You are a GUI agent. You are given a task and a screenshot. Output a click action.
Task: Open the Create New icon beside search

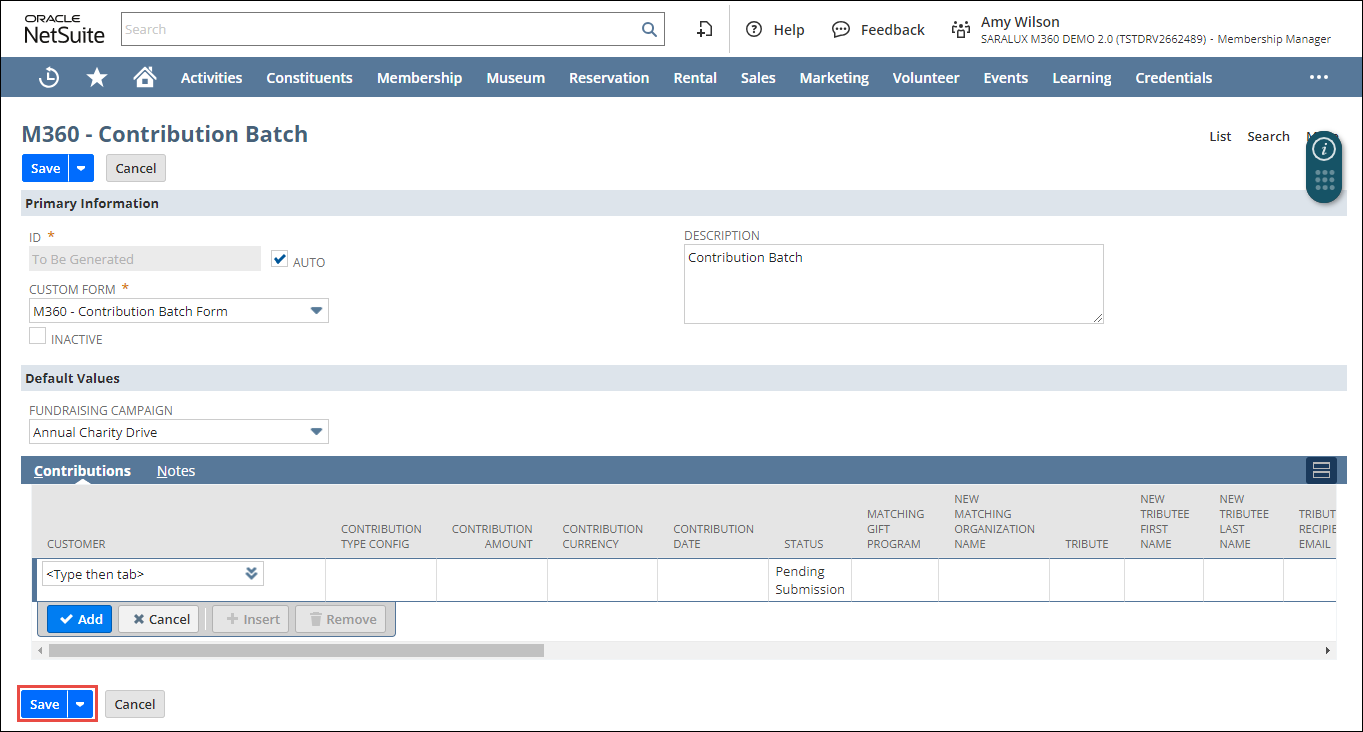(x=705, y=29)
